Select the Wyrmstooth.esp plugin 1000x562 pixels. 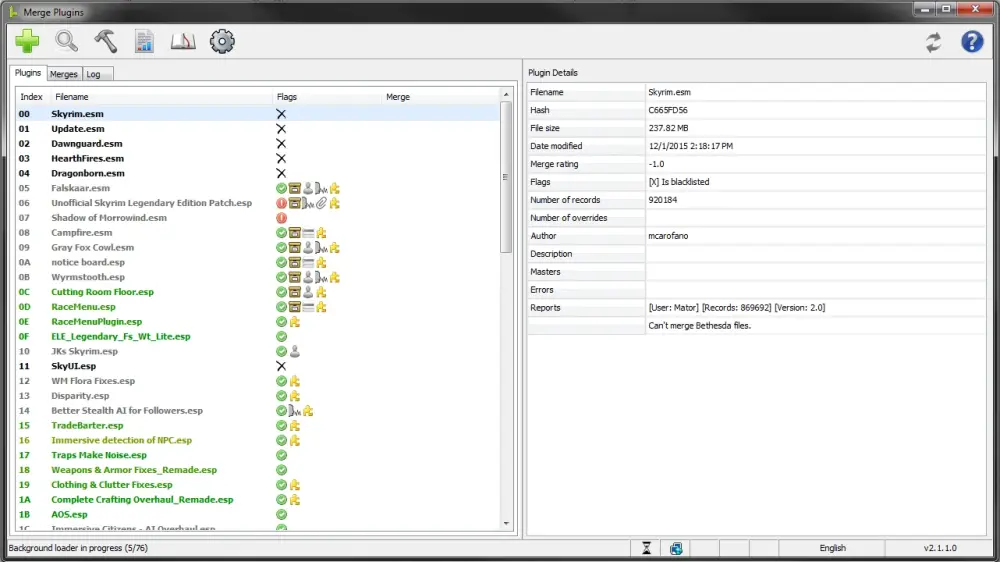click(x=88, y=277)
